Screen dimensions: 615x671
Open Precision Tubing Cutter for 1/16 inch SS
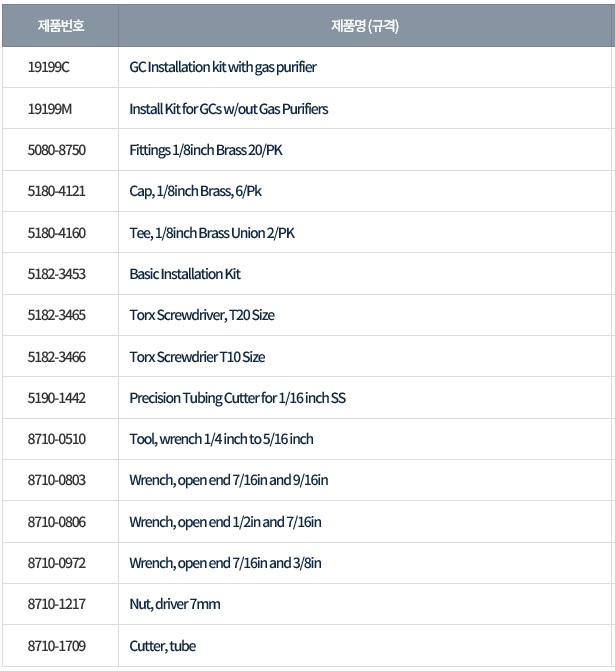pos(238,398)
